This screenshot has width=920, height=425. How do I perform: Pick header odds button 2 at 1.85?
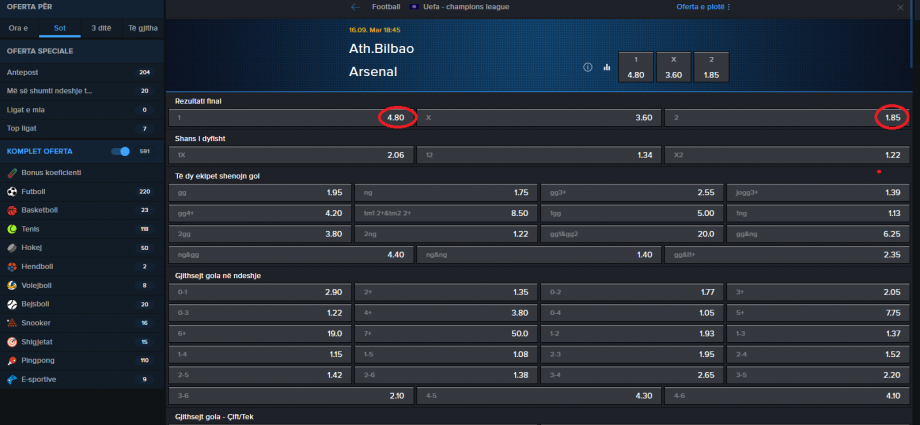[x=711, y=68]
